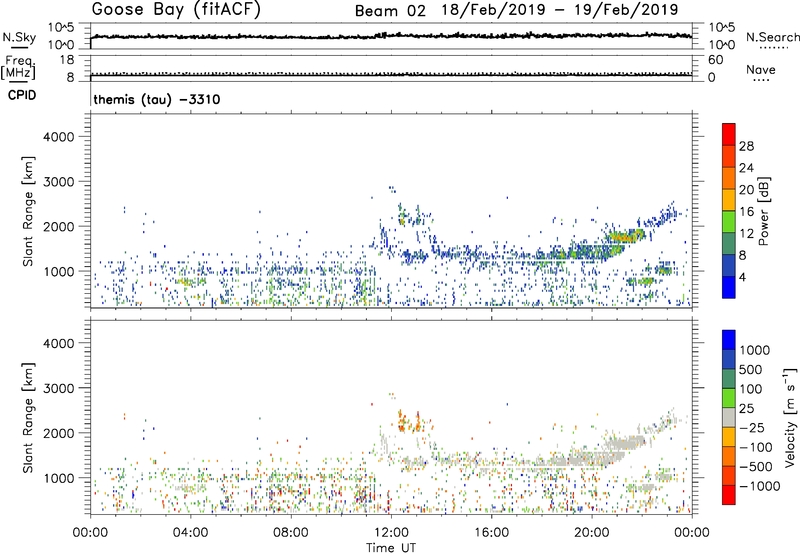Click the "08:00" time axis label
800x554 pixels.
[x=291, y=533]
